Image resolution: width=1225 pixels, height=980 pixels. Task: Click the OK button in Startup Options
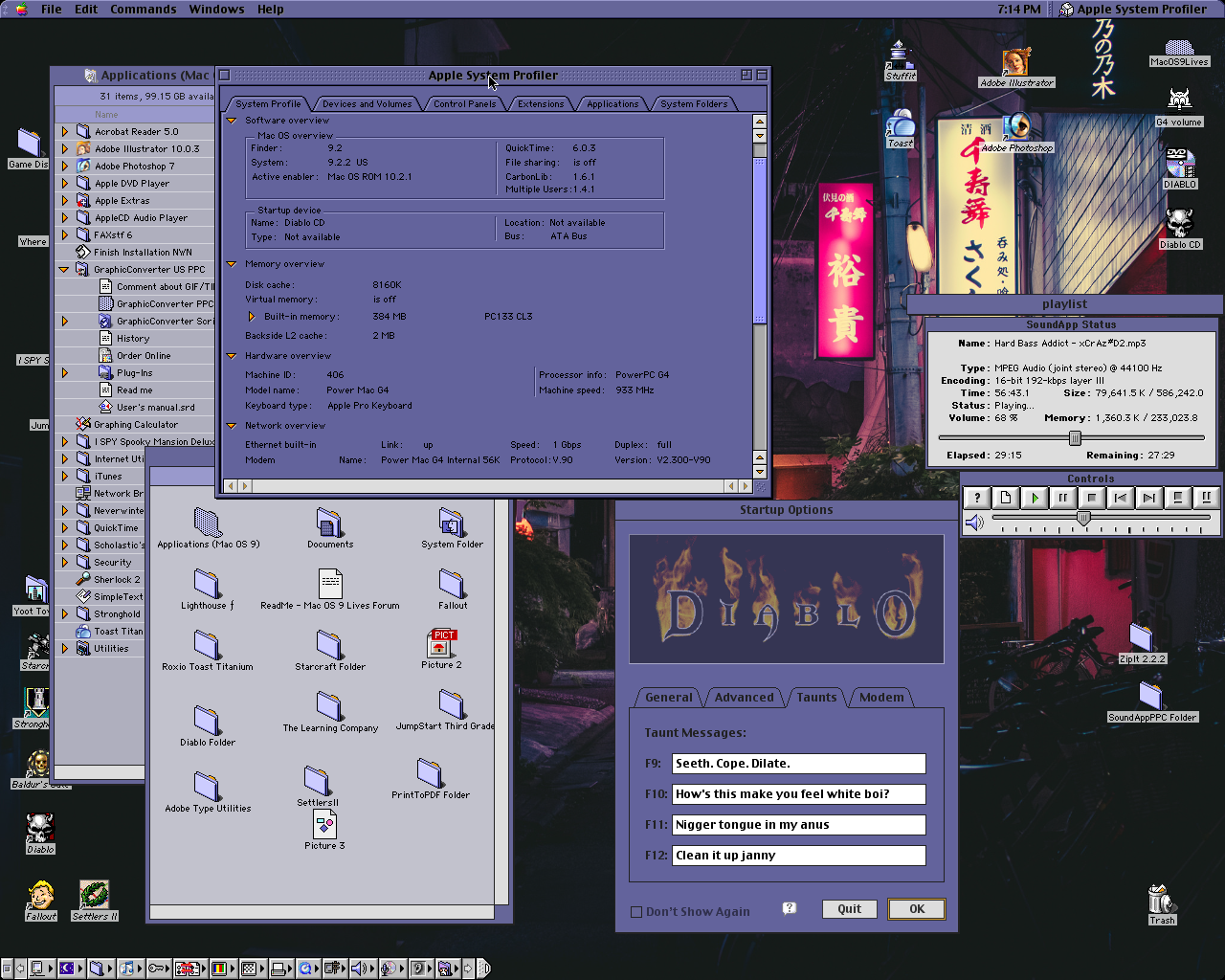click(917, 909)
